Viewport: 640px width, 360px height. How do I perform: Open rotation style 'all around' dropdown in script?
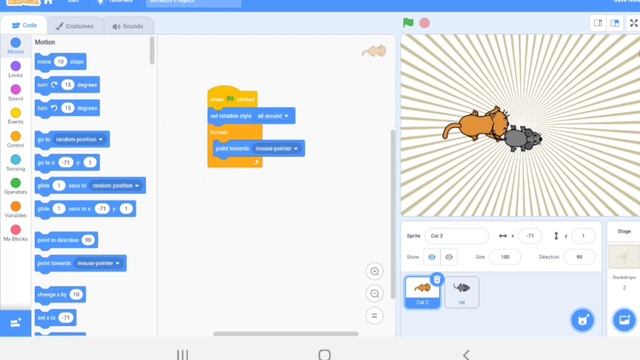(x=273, y=116)
